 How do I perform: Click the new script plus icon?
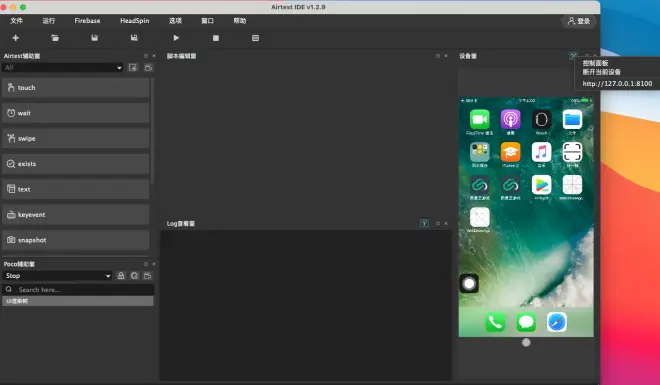(16, 38)
